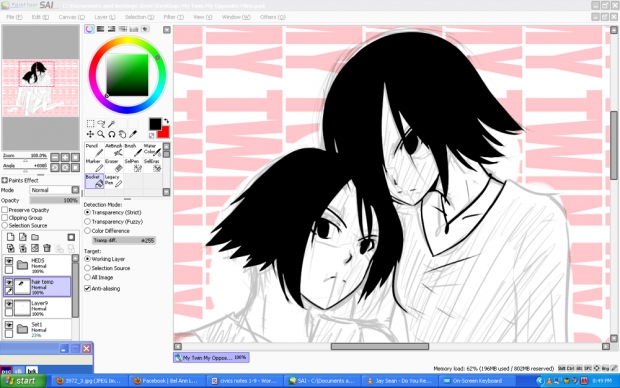
Task: Hide the hair temp layer
Action: (9, 282)
